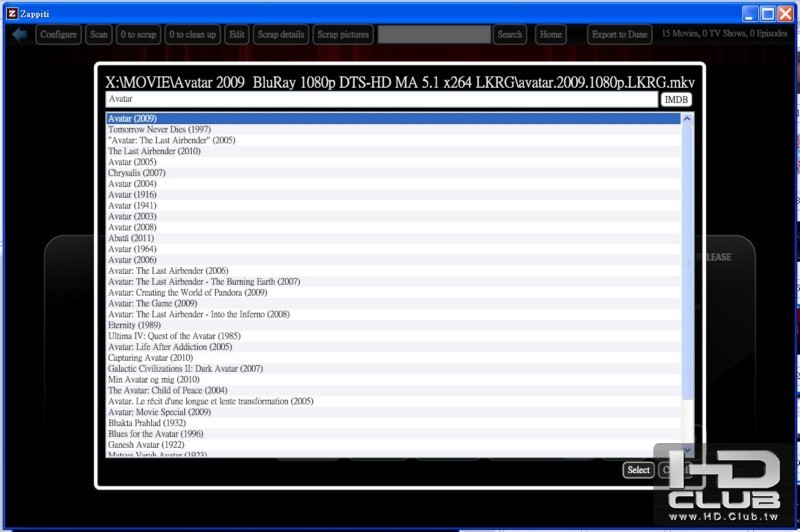This screenshot has width=800, height=532.
Task: Select 'Avatar: Movie Special (2009)'
Action: [393, 412]
